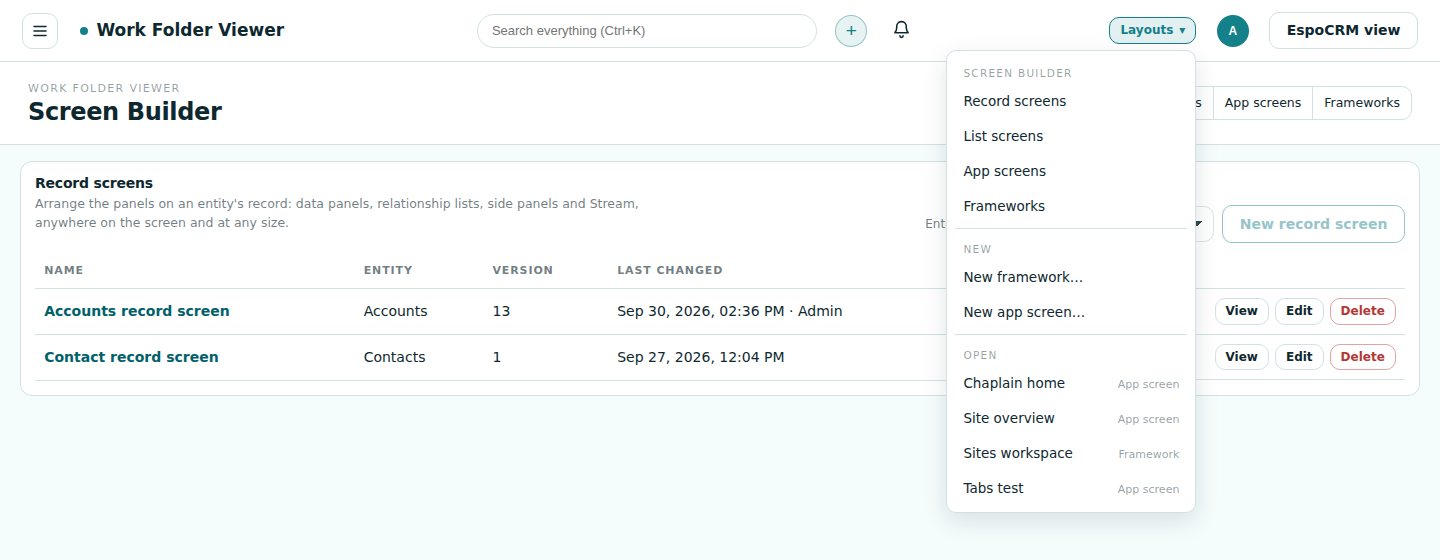
Task: Click the Work Folder Viewer title
Action: [190, 30]
